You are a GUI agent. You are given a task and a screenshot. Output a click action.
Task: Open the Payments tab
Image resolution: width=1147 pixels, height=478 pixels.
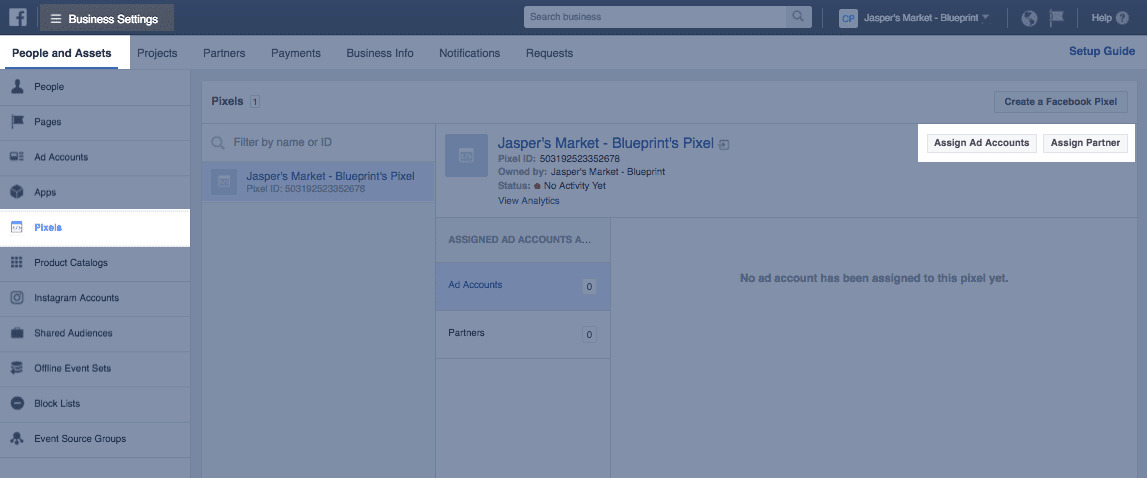296,53
